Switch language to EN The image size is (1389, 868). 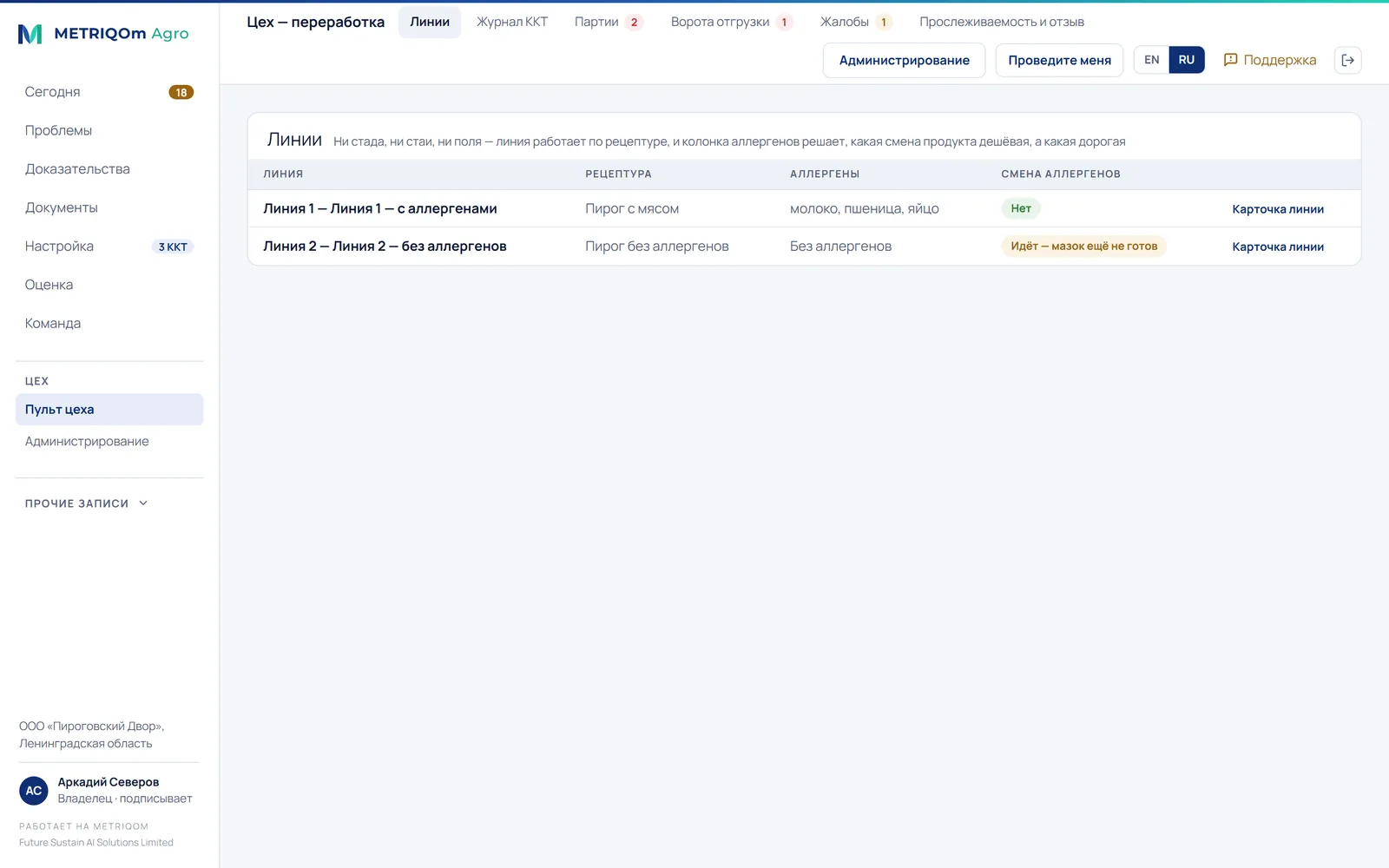pyautogui.click(x=1151, y=60)
